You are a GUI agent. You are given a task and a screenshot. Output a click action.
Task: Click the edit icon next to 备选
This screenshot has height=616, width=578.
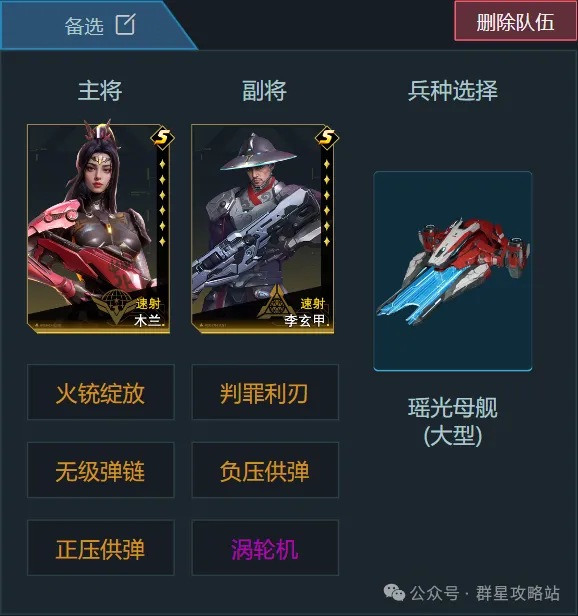pos(126,25)
